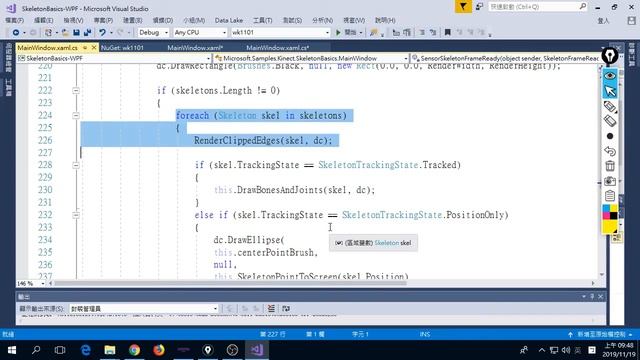Pick the black dot brush size
This screenshot has width=640, height=360.
pyautogui.click(x=610, y=136)
